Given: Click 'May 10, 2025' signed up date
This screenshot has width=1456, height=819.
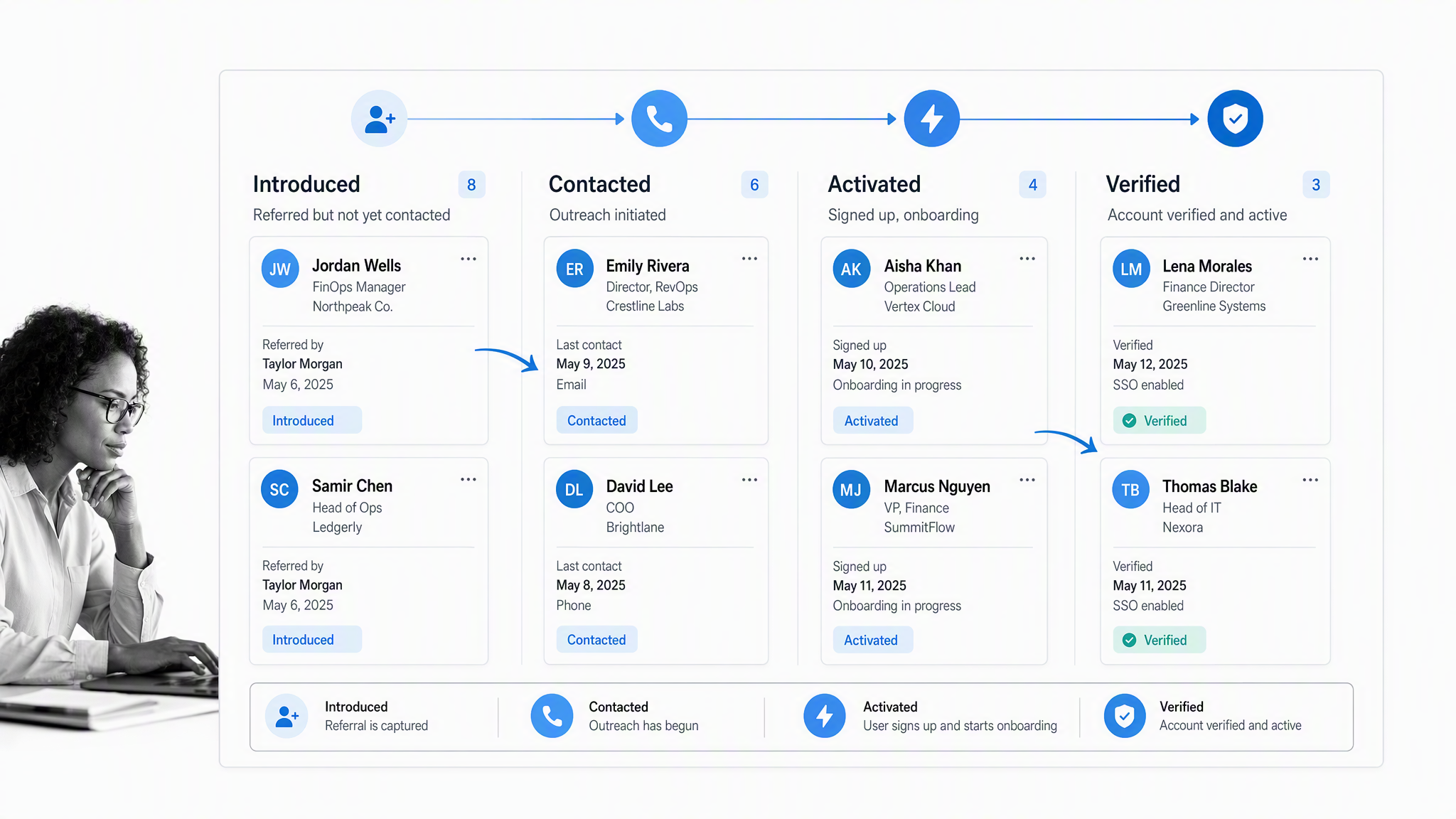Looking at the screenshot, I should tap(870, 364).
